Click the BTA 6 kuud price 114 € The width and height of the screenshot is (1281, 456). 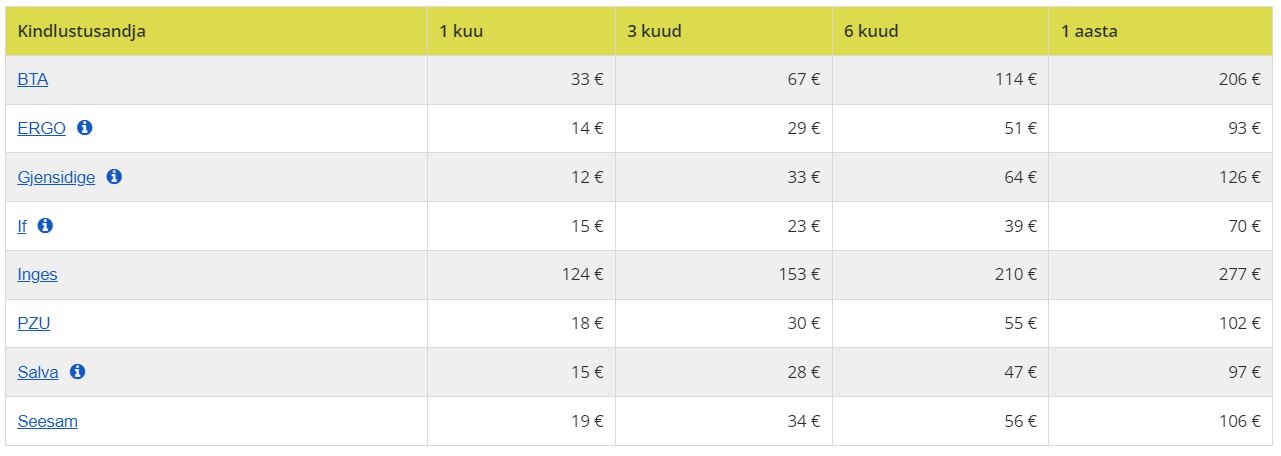click(1016, 80)
